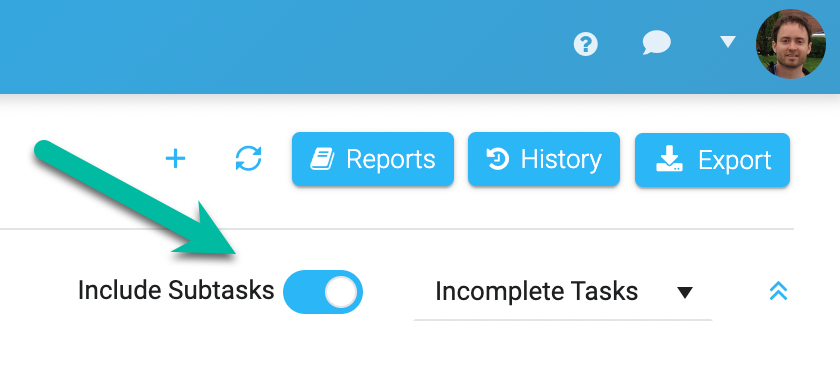Turn off the Include Subtasks switch
This screenshot has height=366, width=840.
click(323, 292)
